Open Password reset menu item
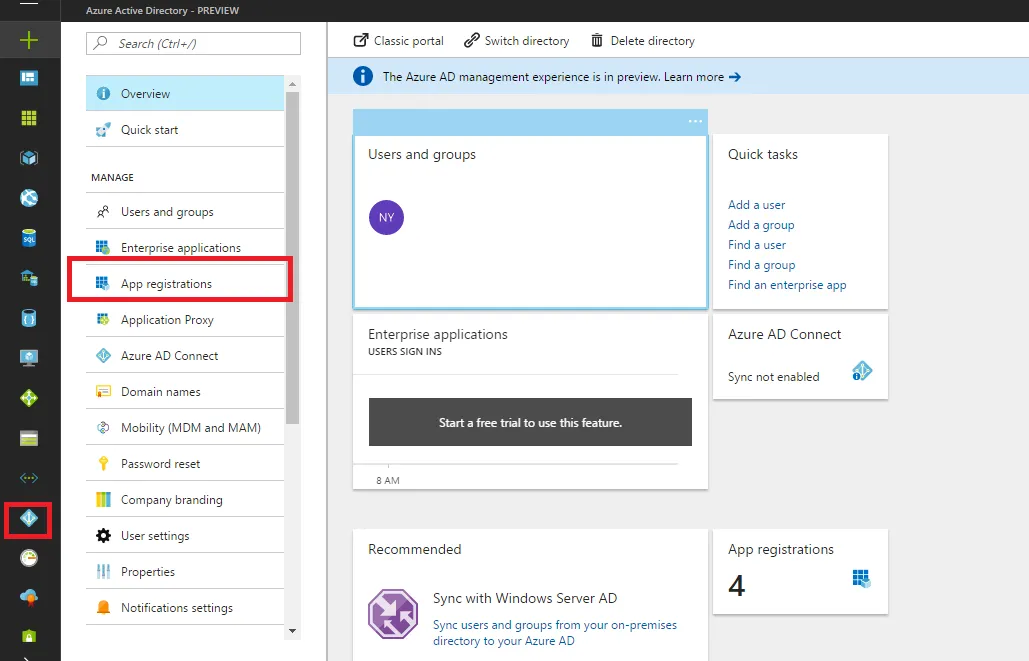1029x661 pixels. click(185, 464)
